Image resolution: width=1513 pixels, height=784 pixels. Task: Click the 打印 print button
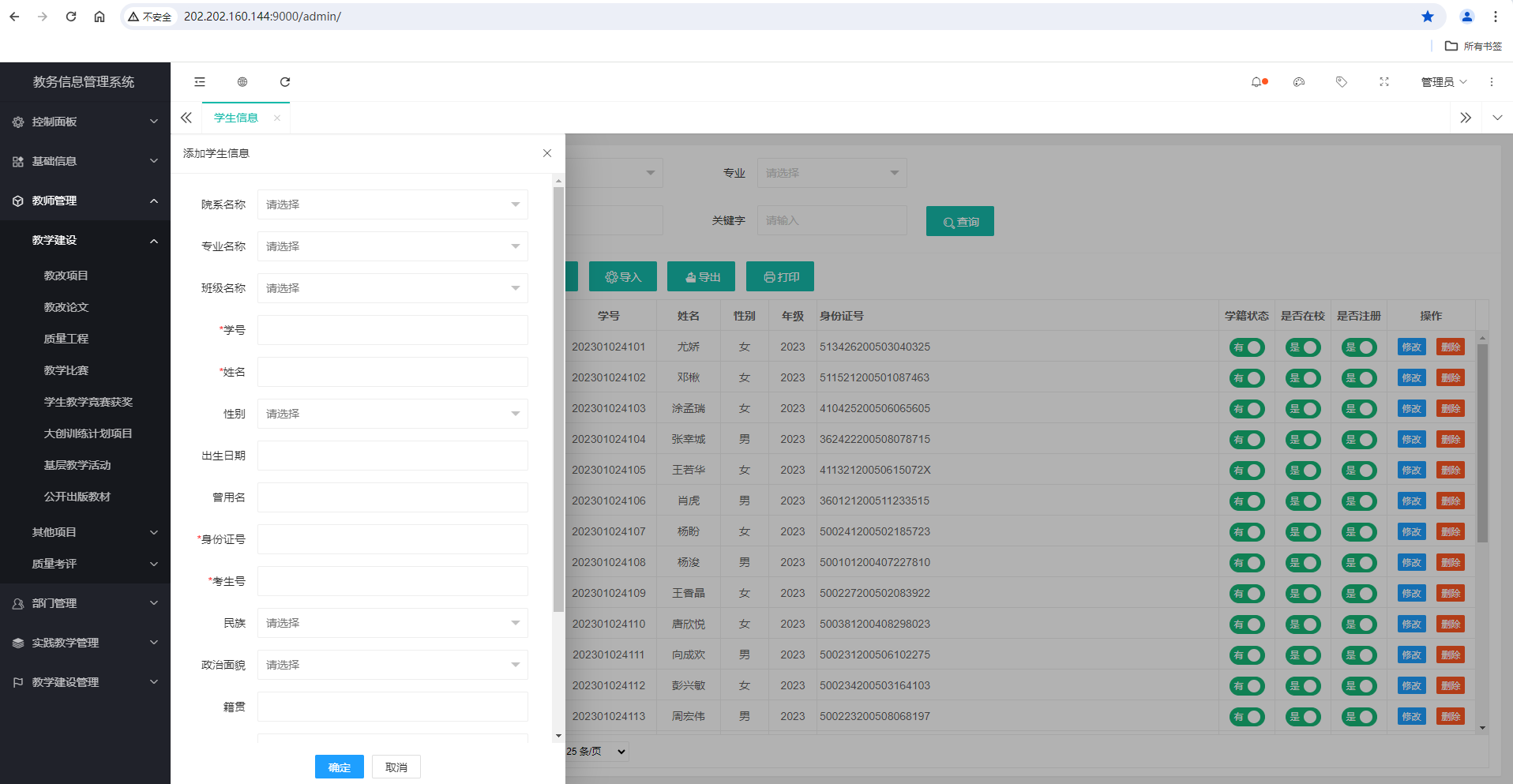point(780,277)
